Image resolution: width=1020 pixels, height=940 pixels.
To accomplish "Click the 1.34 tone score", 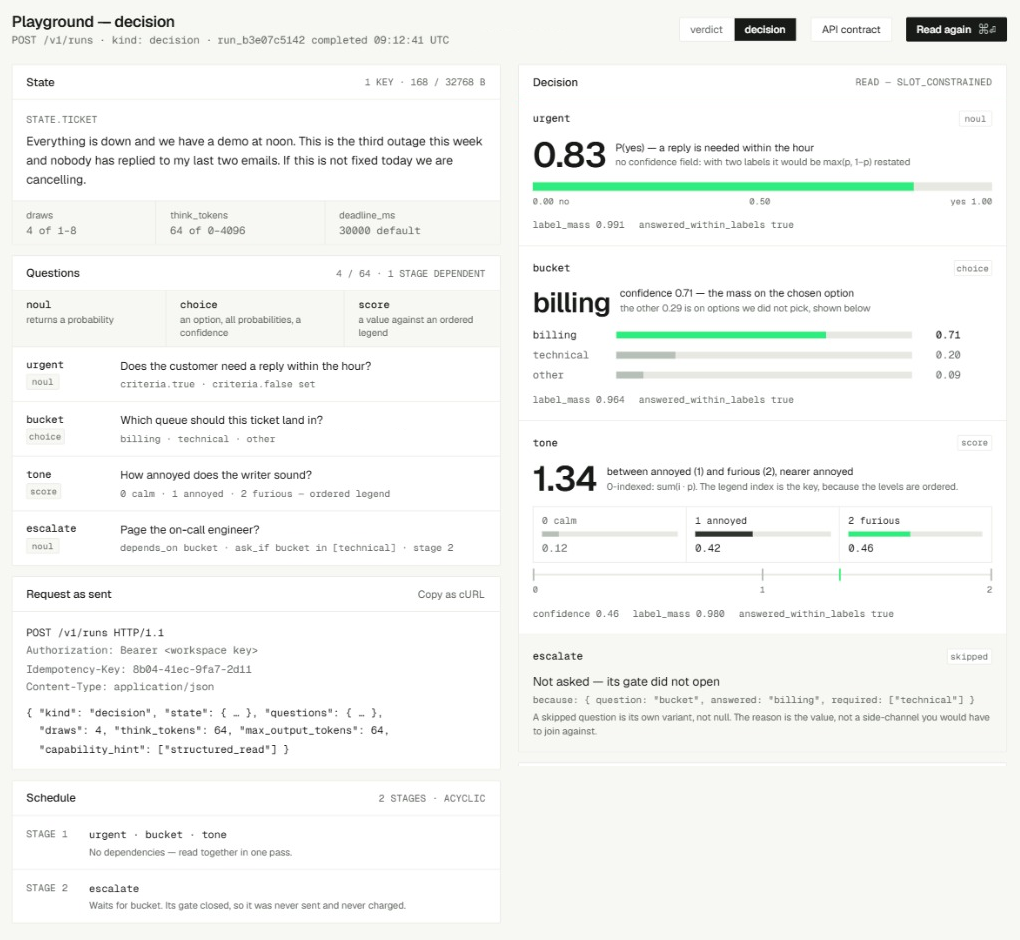I will coord(564,479).
